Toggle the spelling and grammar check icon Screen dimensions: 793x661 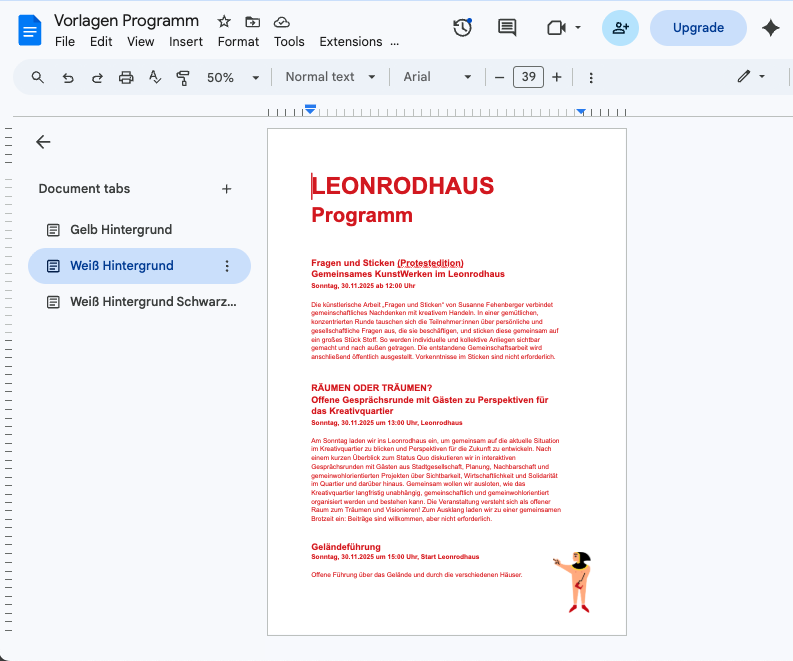(x=155, y=77)
